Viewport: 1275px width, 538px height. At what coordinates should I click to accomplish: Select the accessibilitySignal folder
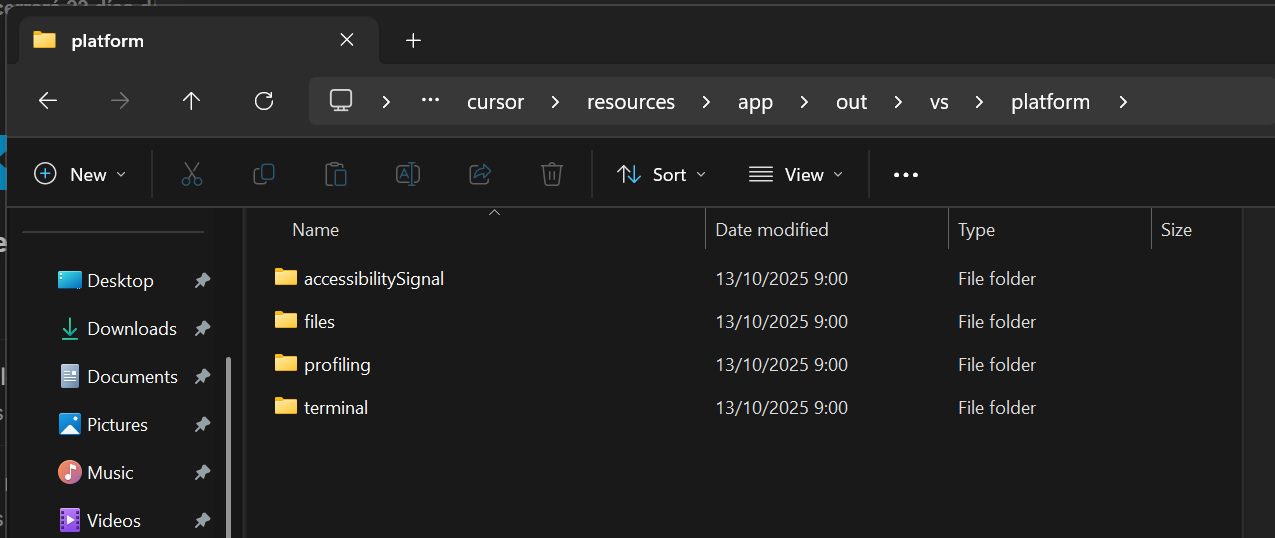[373, 279]
